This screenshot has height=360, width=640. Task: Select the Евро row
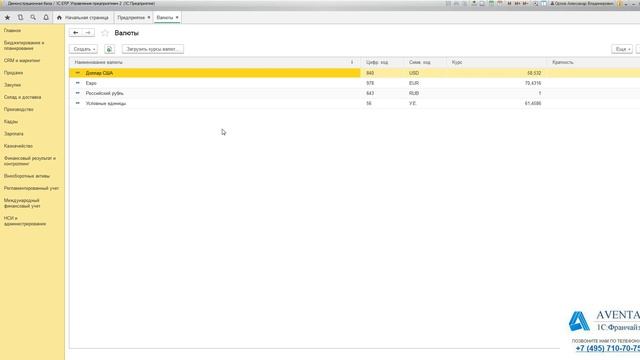click(354, 83)
